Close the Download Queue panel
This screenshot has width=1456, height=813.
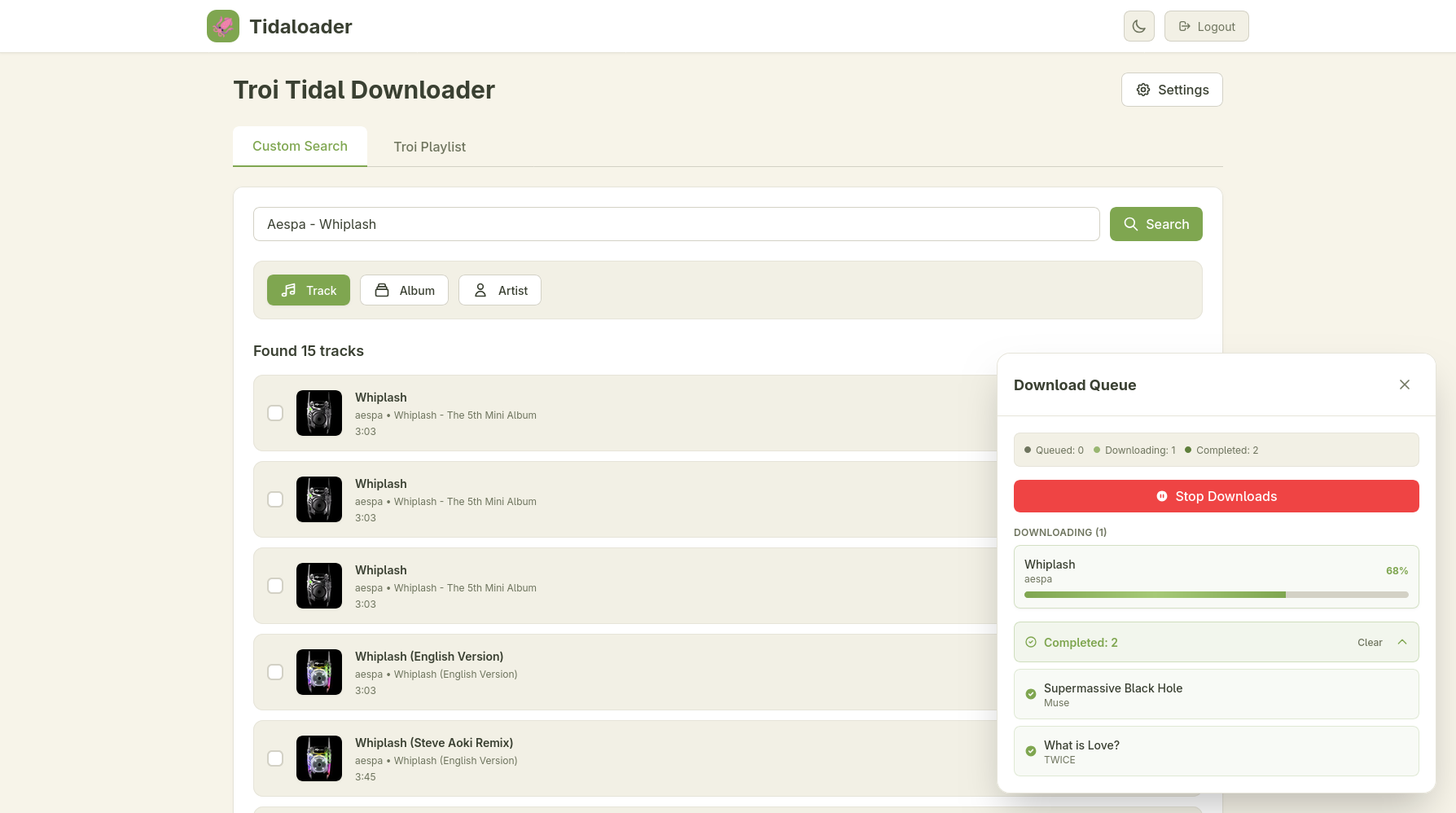click(x=1405, y=385)
